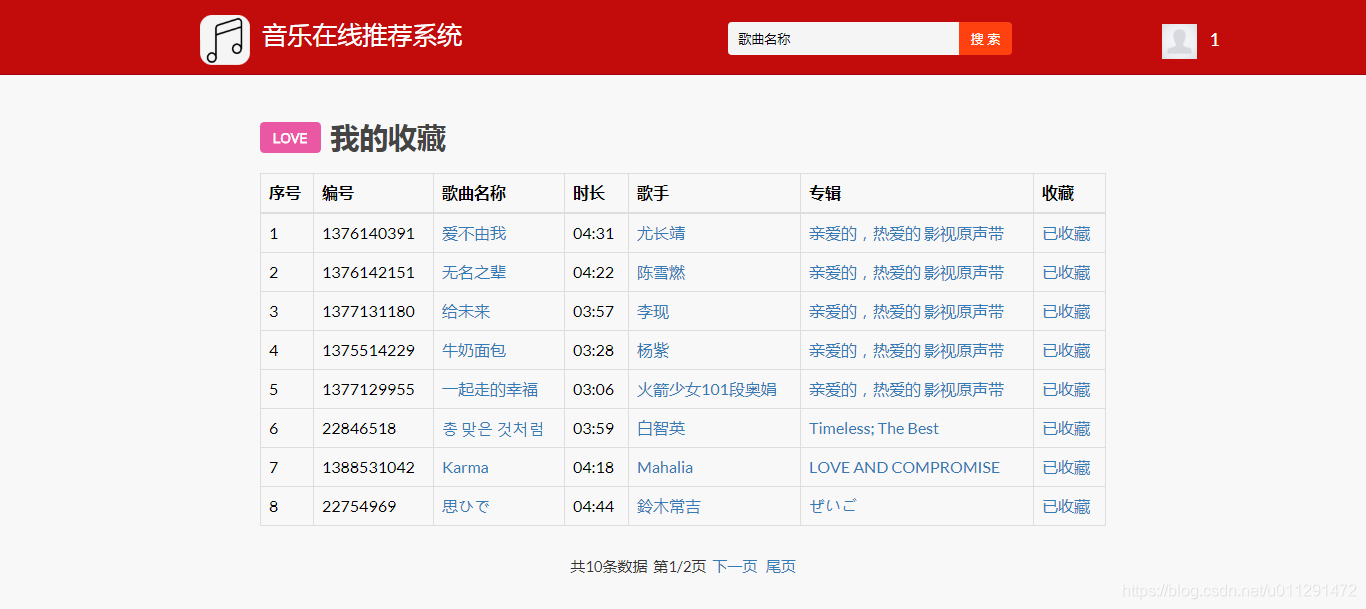Toggle 已收藏 for 爱不由我

coord(1066,234)
